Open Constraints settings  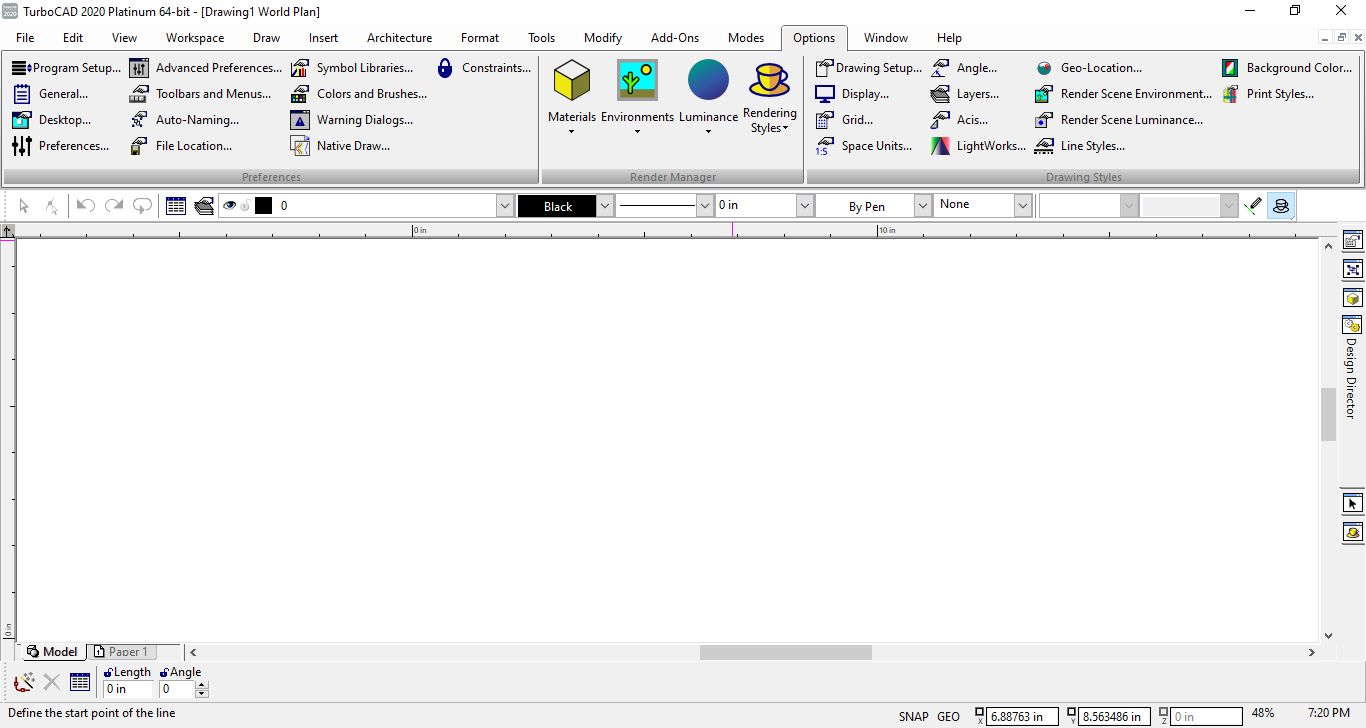point(484,68)
